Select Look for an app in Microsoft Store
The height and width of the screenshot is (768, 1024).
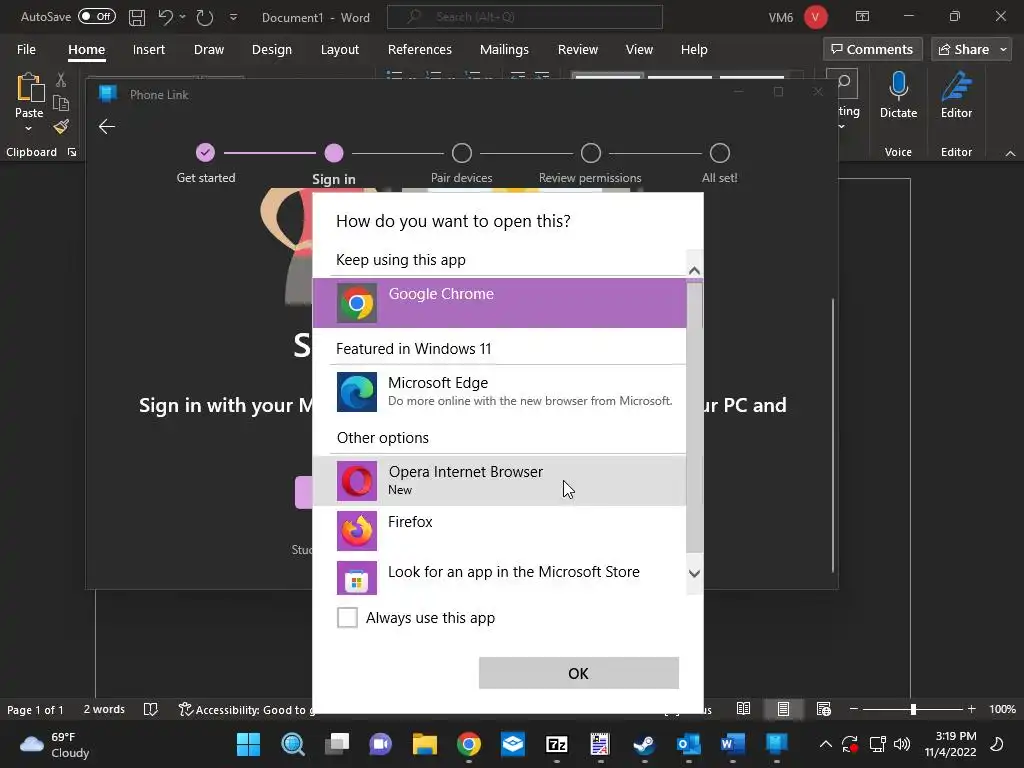pyautogui.click(x=499, y=577)
